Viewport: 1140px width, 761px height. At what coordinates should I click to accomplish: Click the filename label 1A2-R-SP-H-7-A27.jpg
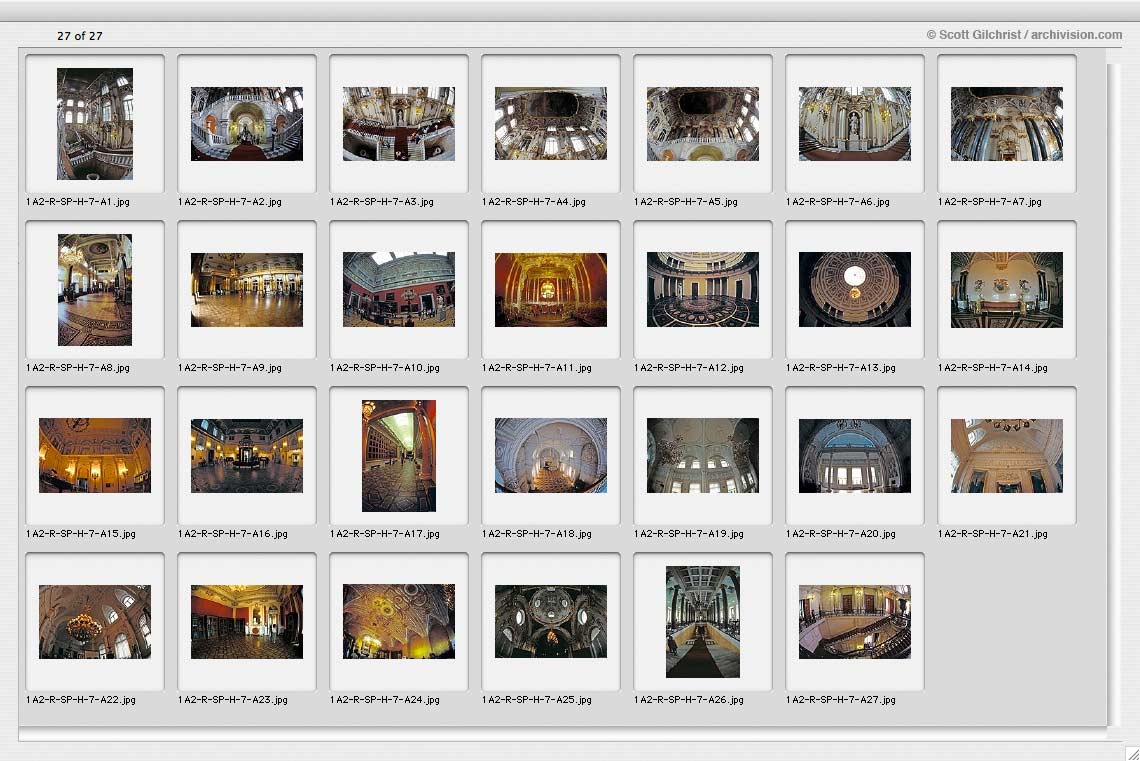(840, 700)
